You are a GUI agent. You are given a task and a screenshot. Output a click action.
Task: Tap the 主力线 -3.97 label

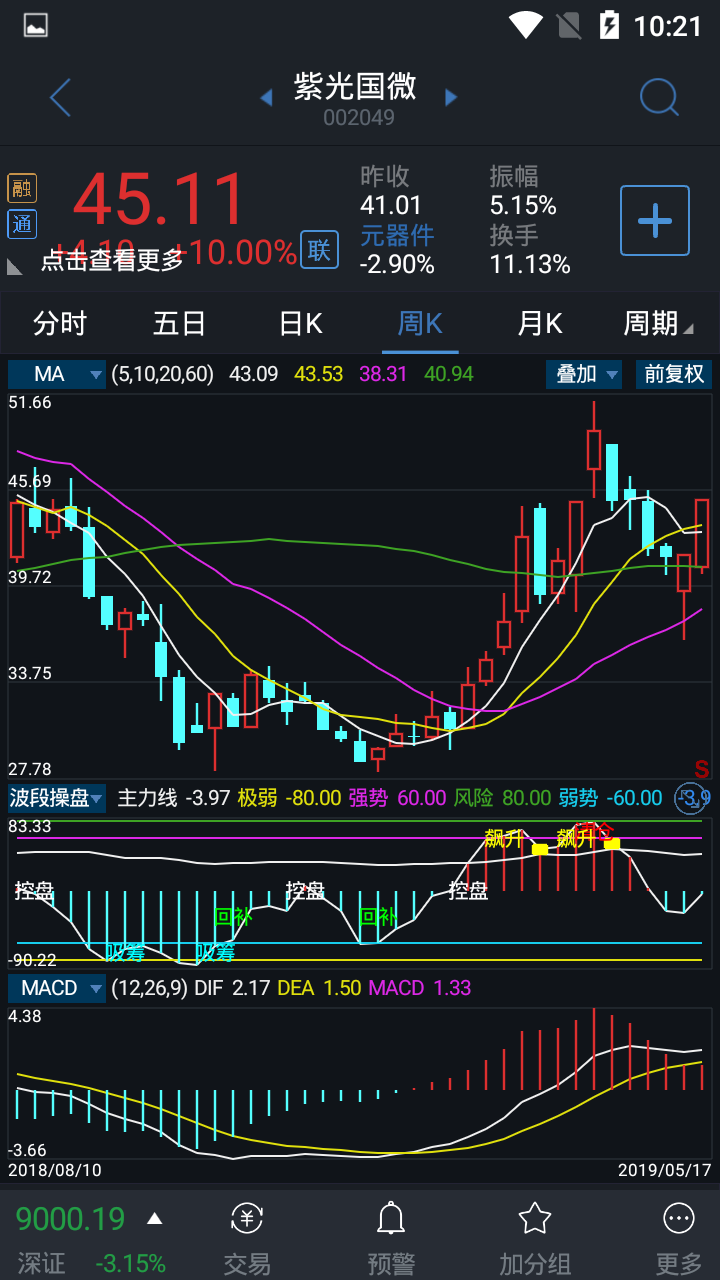tap(174, 798)
